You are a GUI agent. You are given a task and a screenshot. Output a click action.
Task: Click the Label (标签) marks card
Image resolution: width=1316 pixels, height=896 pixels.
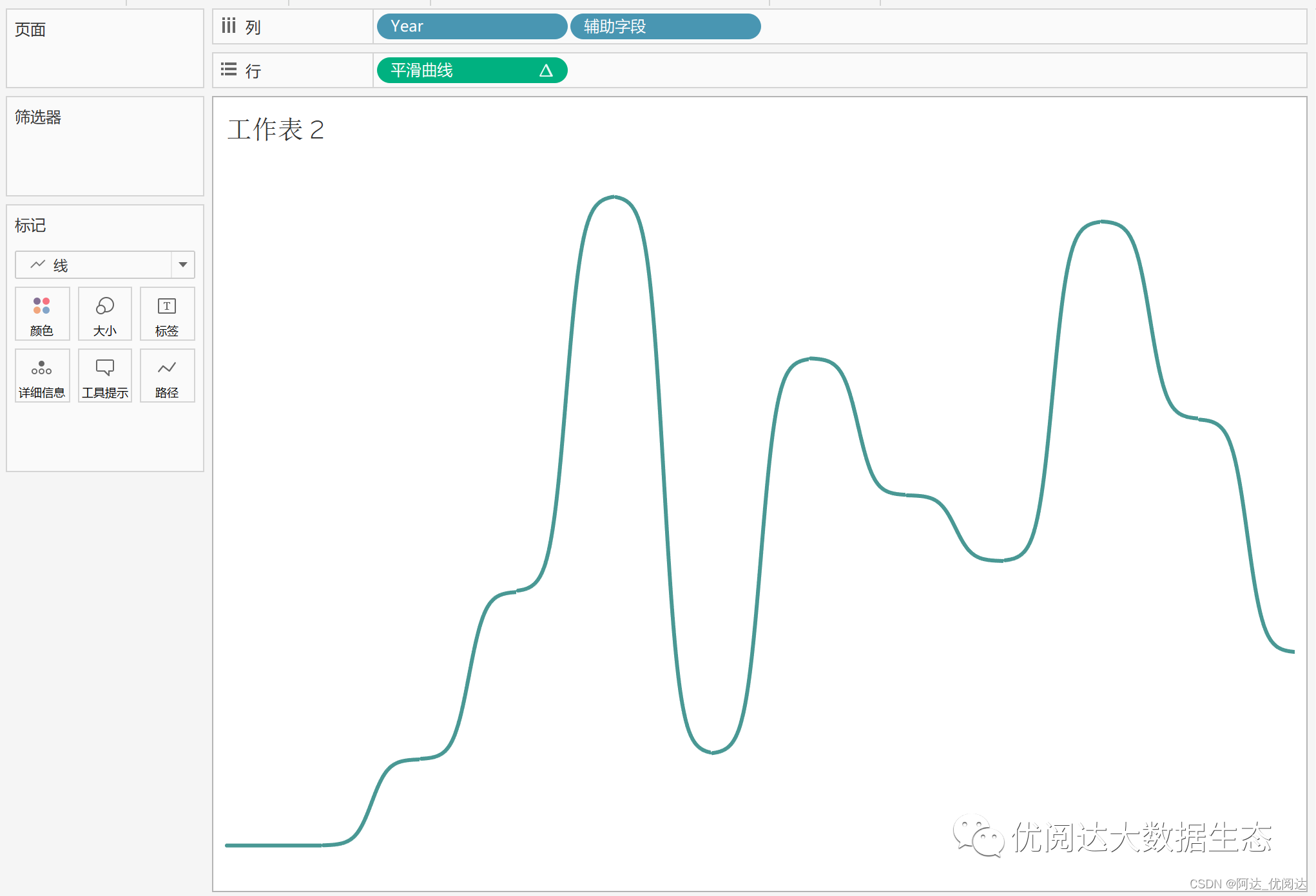pyautogui.click(x=167, y=314)
